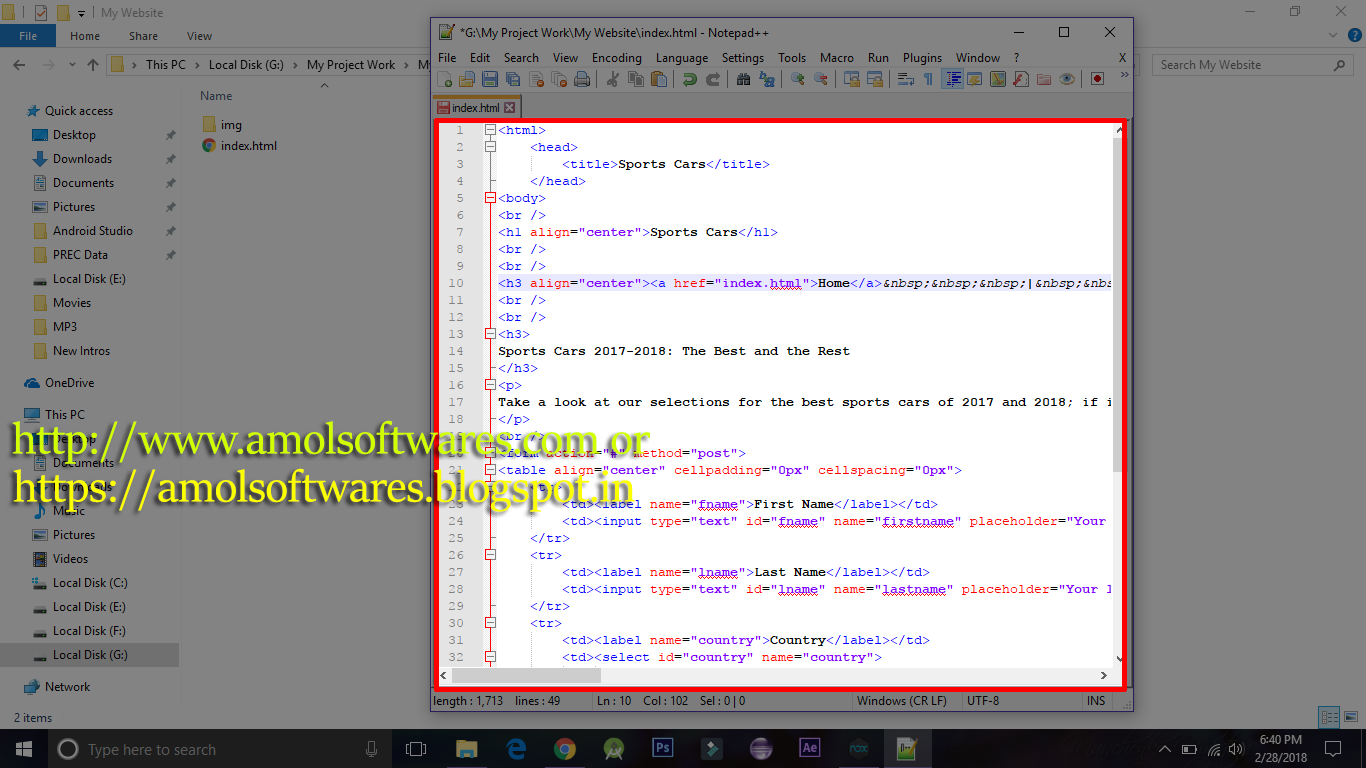
Task: Toggle the document monitoring eye icon
Action: pyautogui.click(x=1067, y=79)
